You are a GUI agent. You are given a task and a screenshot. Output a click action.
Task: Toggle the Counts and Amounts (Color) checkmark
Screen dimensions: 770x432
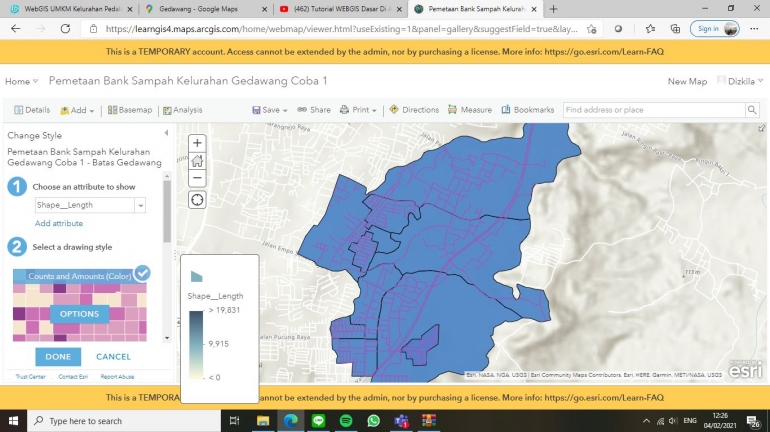[x=143, y=273]
